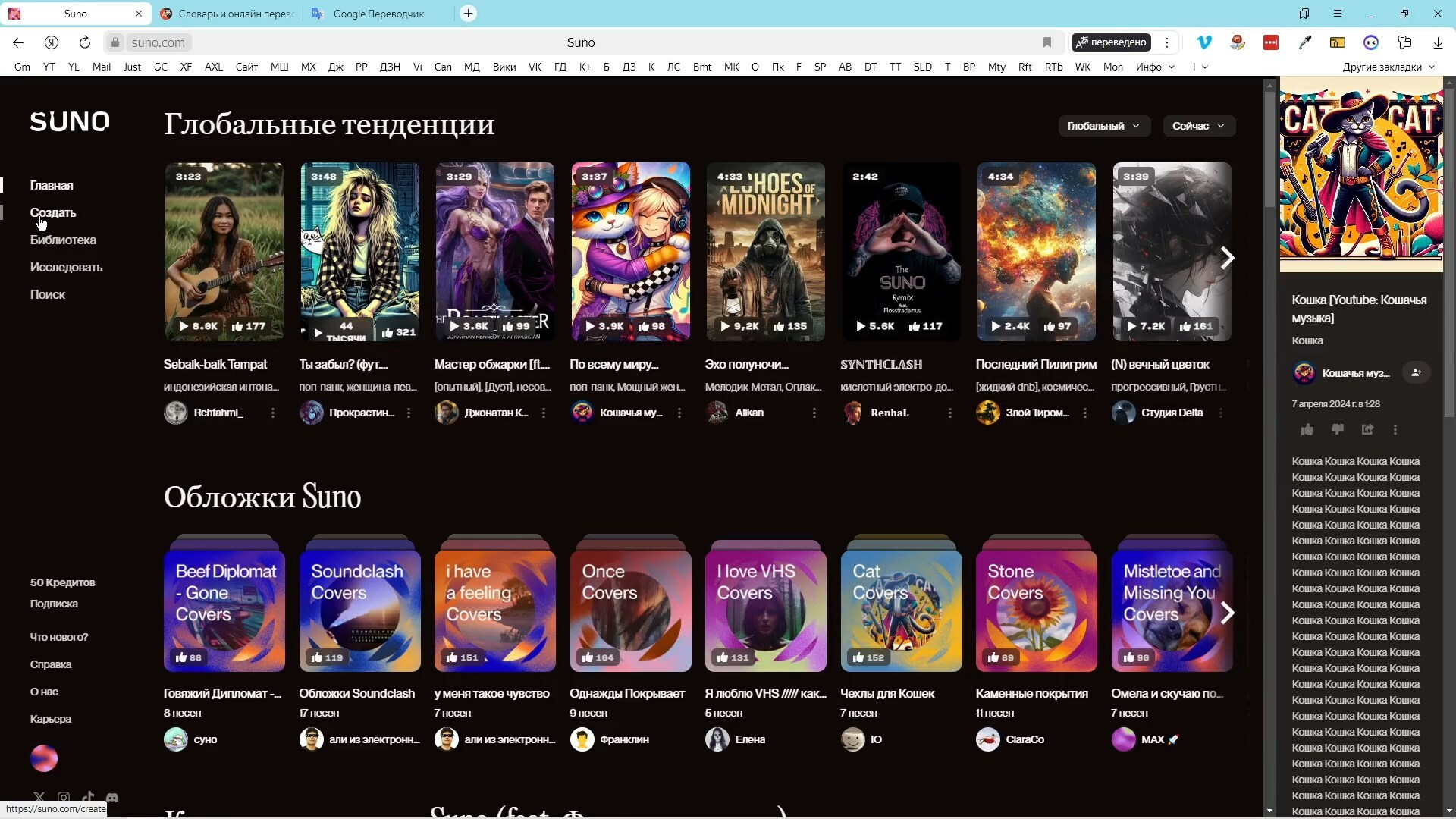Go to Главная in the sidebar

pos(52,185)
